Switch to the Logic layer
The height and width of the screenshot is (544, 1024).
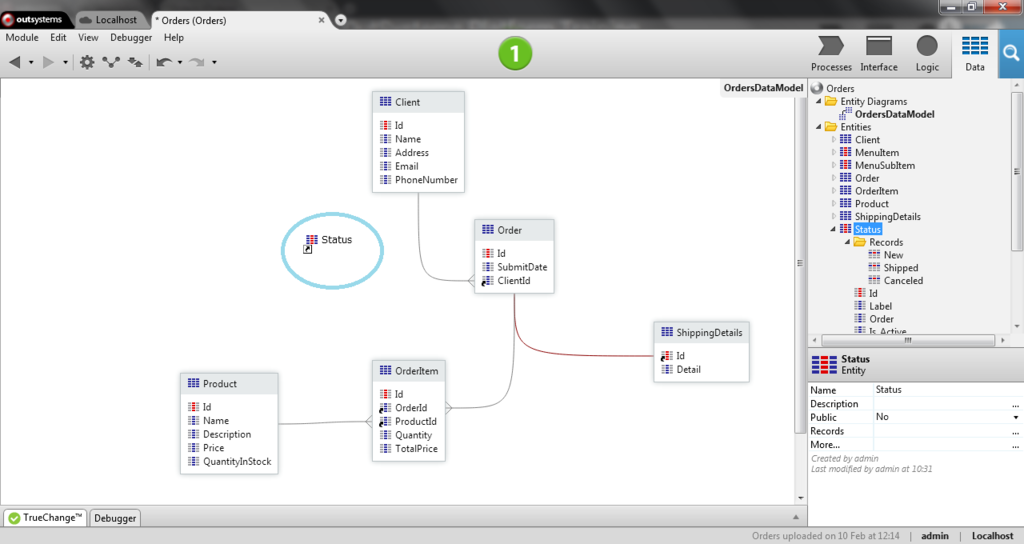pos(927,54)
